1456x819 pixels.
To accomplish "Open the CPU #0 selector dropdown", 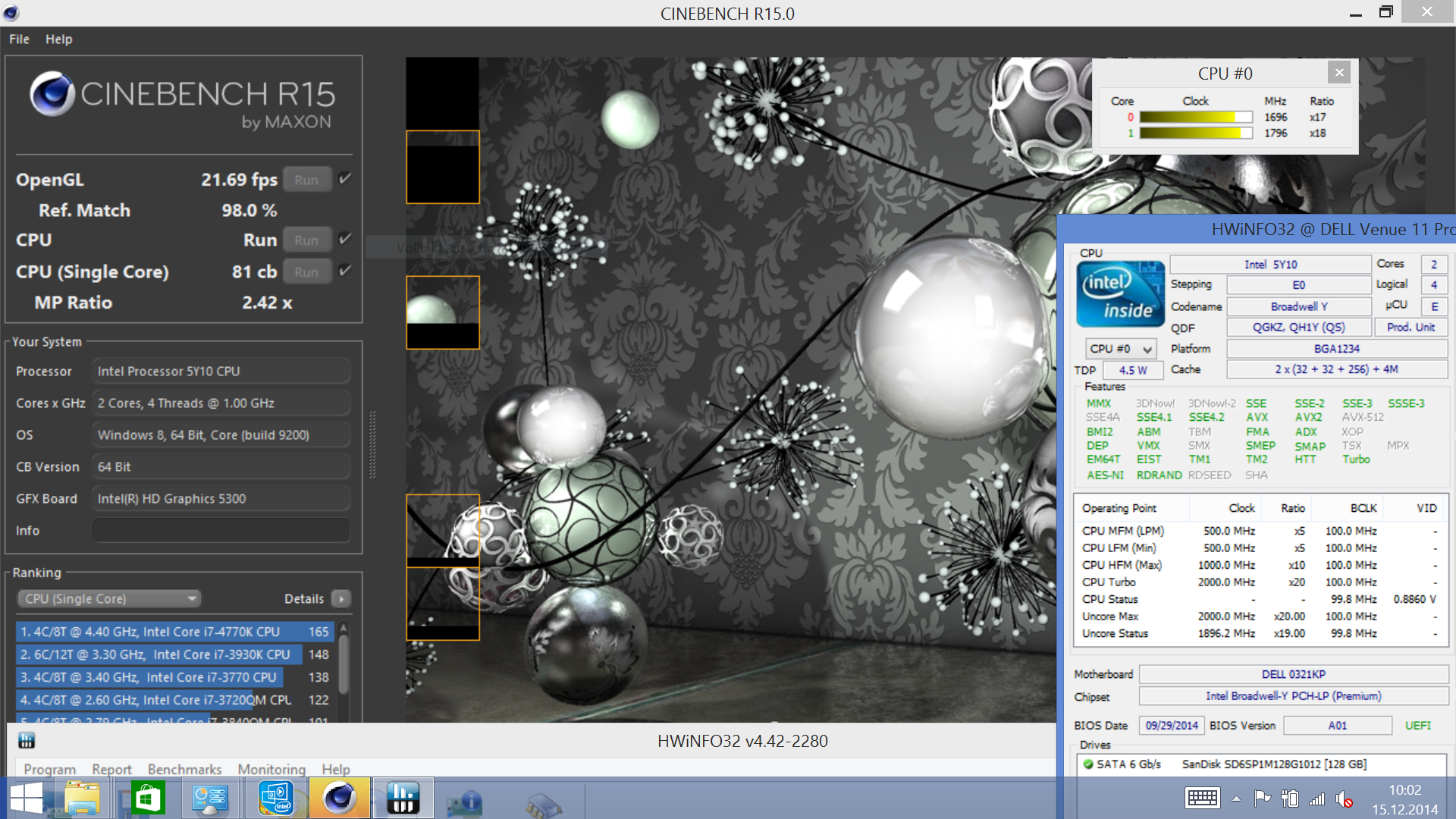I will [x=1121, y=349].
